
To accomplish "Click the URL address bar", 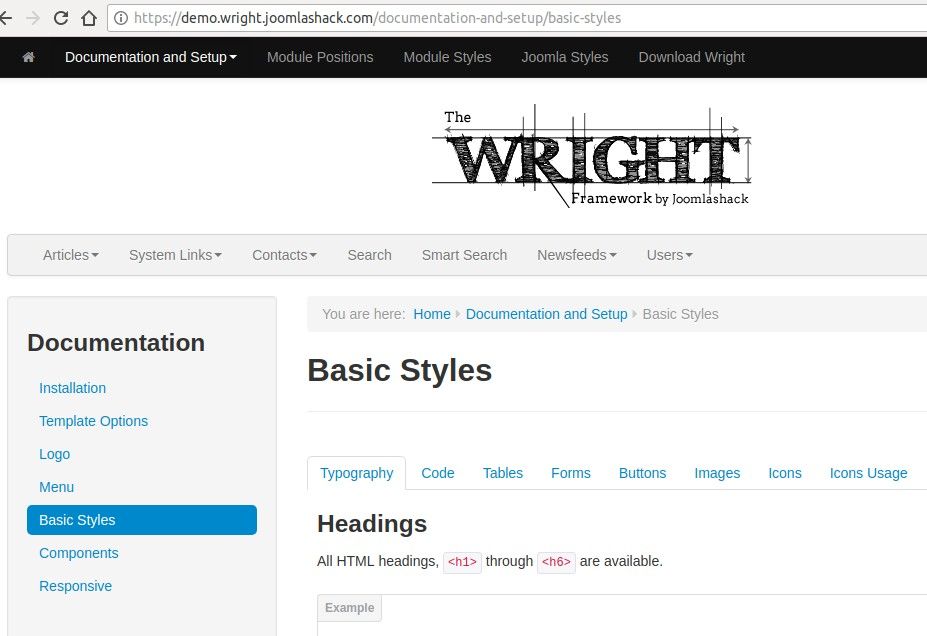I will coord(517,18).
